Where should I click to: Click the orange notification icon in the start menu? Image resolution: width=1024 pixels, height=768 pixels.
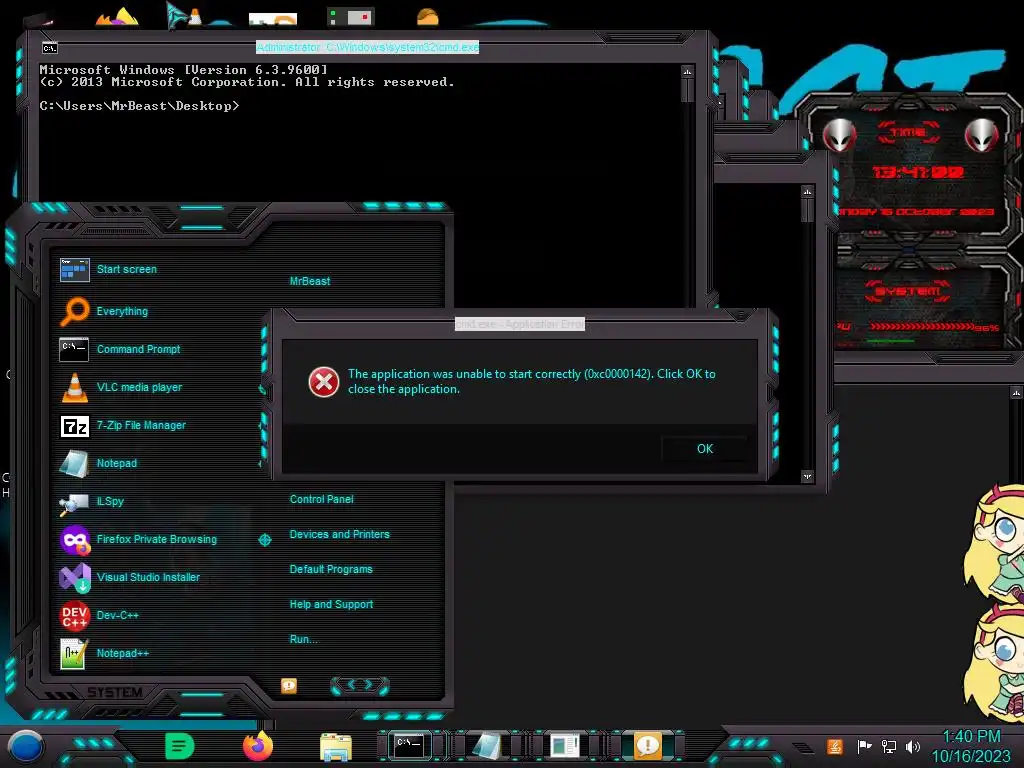(x=289, y=685)
